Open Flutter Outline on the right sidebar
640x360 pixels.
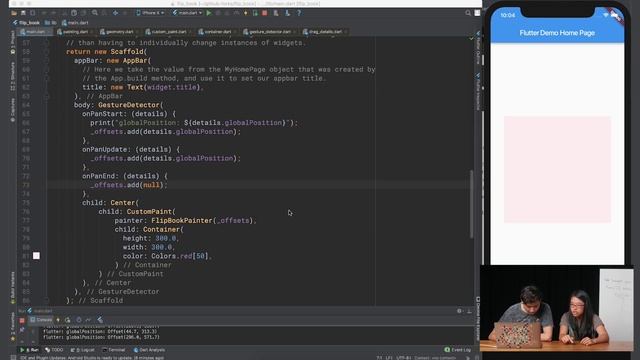478,47
